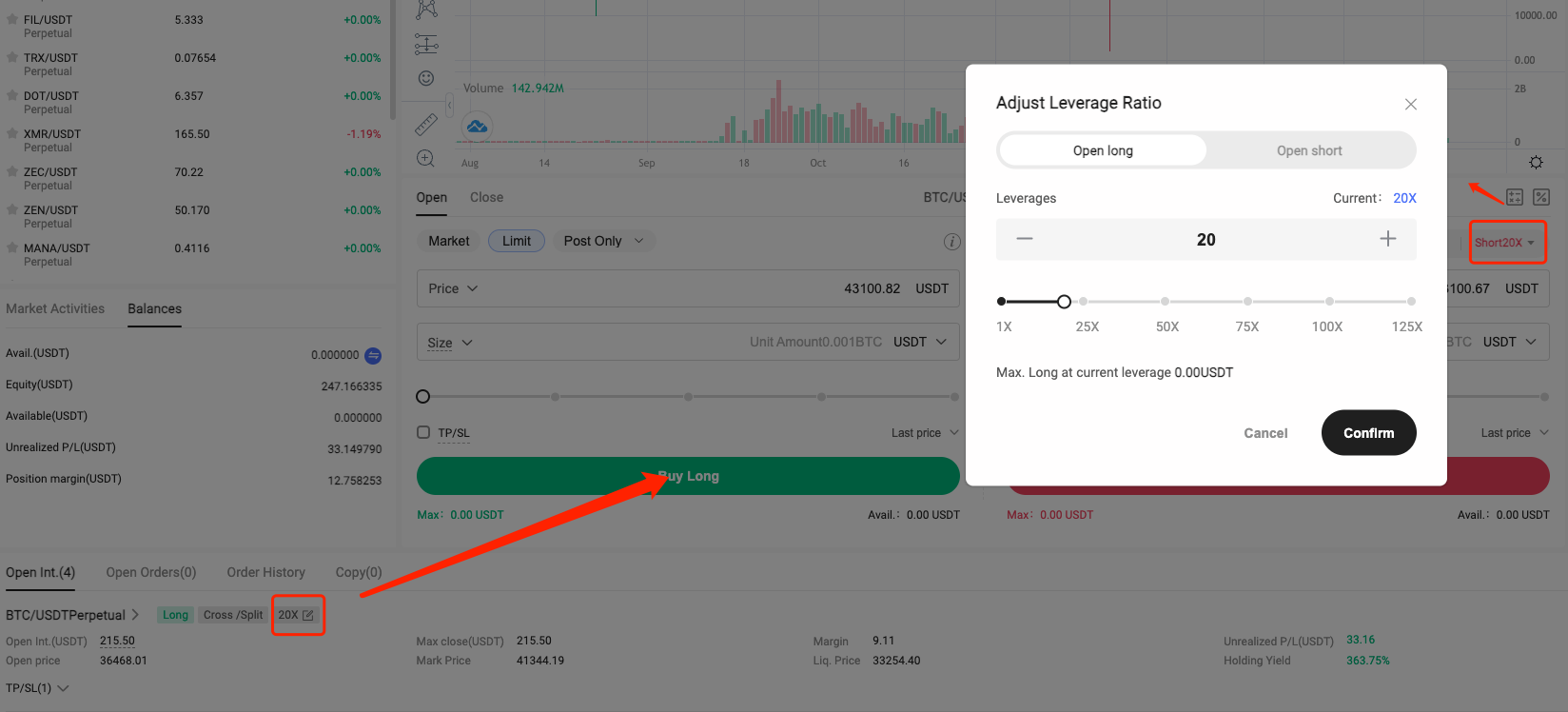The height and width of the screenshot is (712, 1568).
Task: Open the calculator icon above Short20X
Action: (1515, 197)
